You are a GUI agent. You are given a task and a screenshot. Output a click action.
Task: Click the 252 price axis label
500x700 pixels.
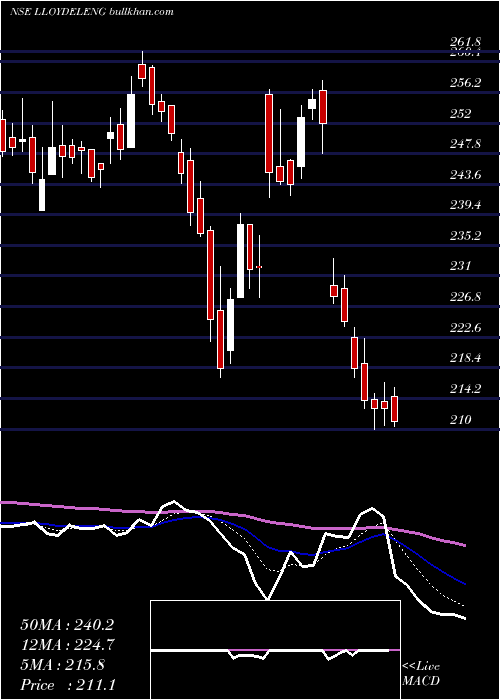click(461, 114)
